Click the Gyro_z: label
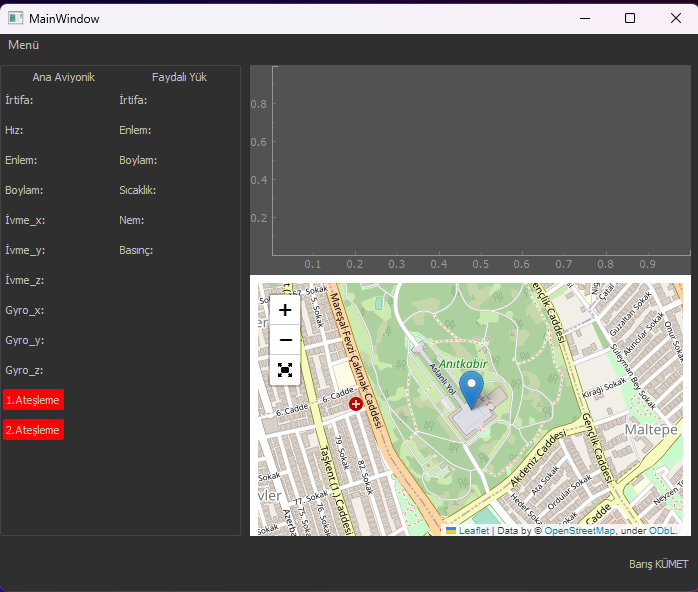 [x=24, y=370]
